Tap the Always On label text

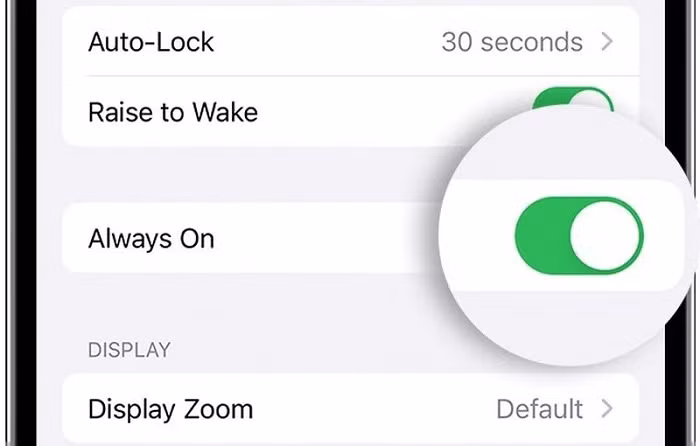point(151,239)
